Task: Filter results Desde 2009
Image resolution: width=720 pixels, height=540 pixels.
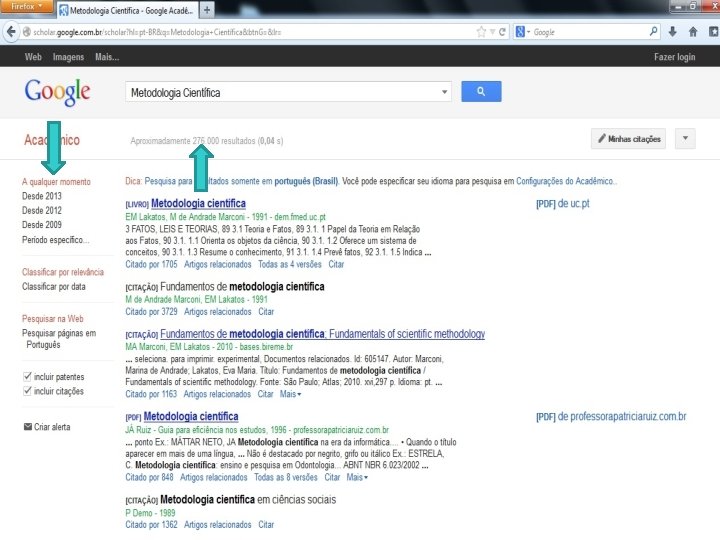Action: click(x=42, y=225)
